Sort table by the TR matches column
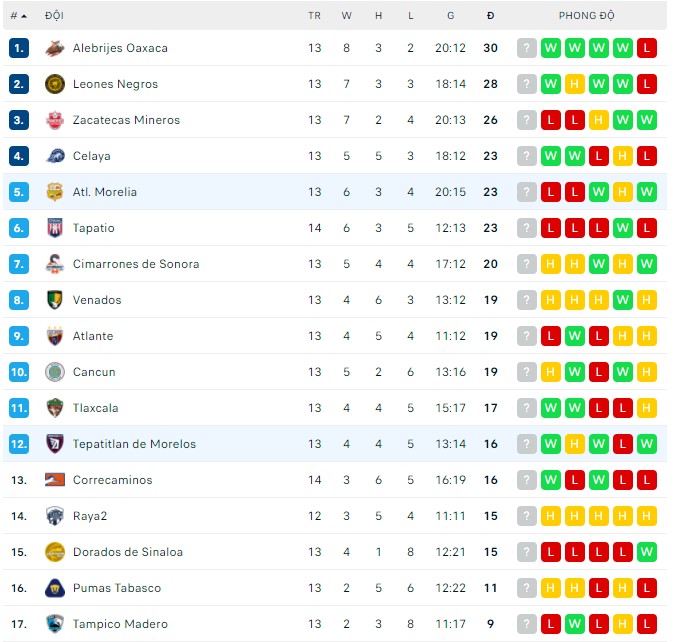 coord(315,16)
